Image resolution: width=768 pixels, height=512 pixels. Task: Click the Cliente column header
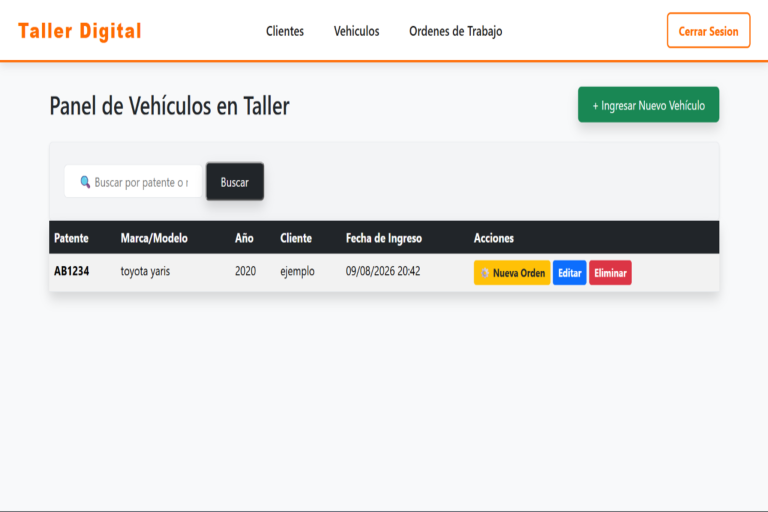point(296,238)
